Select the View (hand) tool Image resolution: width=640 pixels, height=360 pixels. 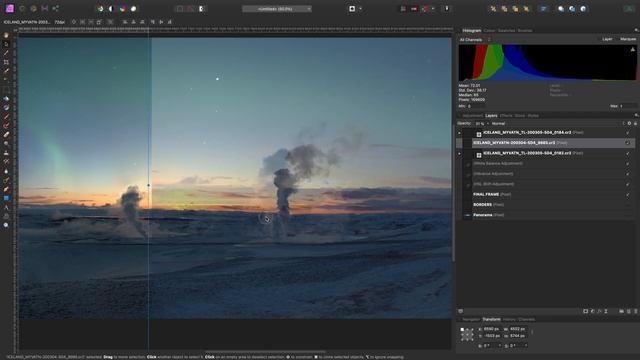(6, 36)
